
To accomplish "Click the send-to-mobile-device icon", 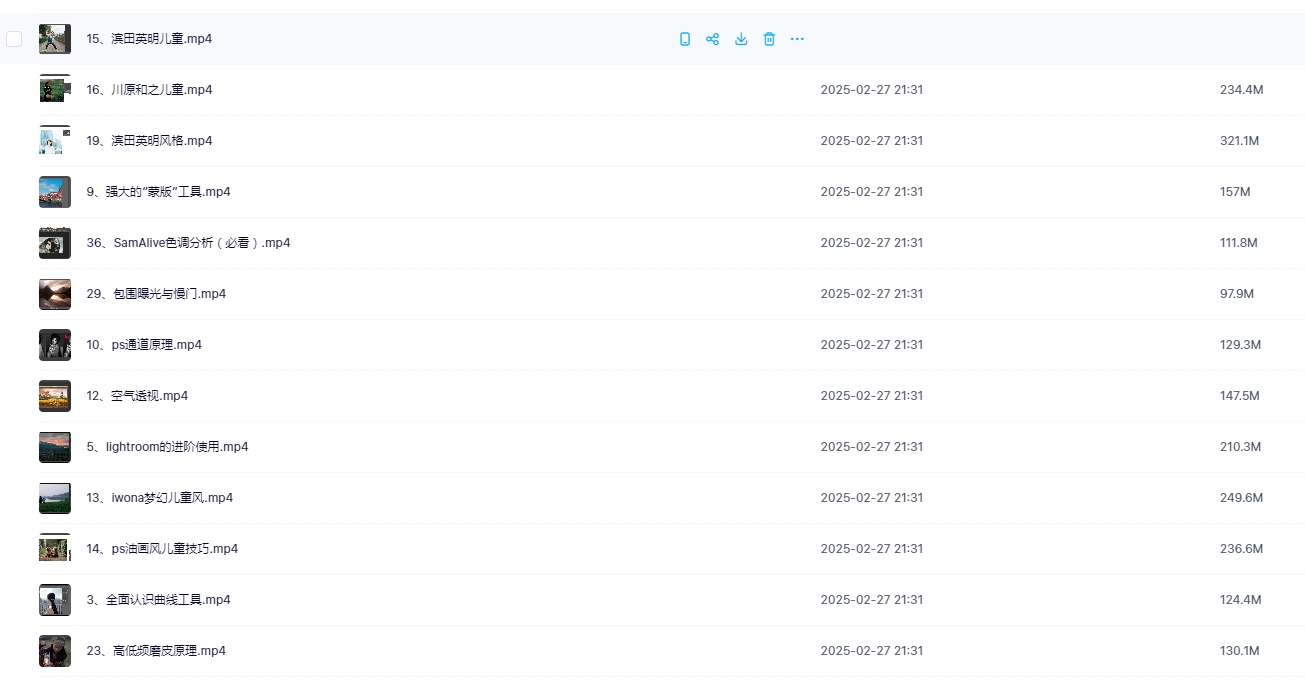I will coord(685,39).
